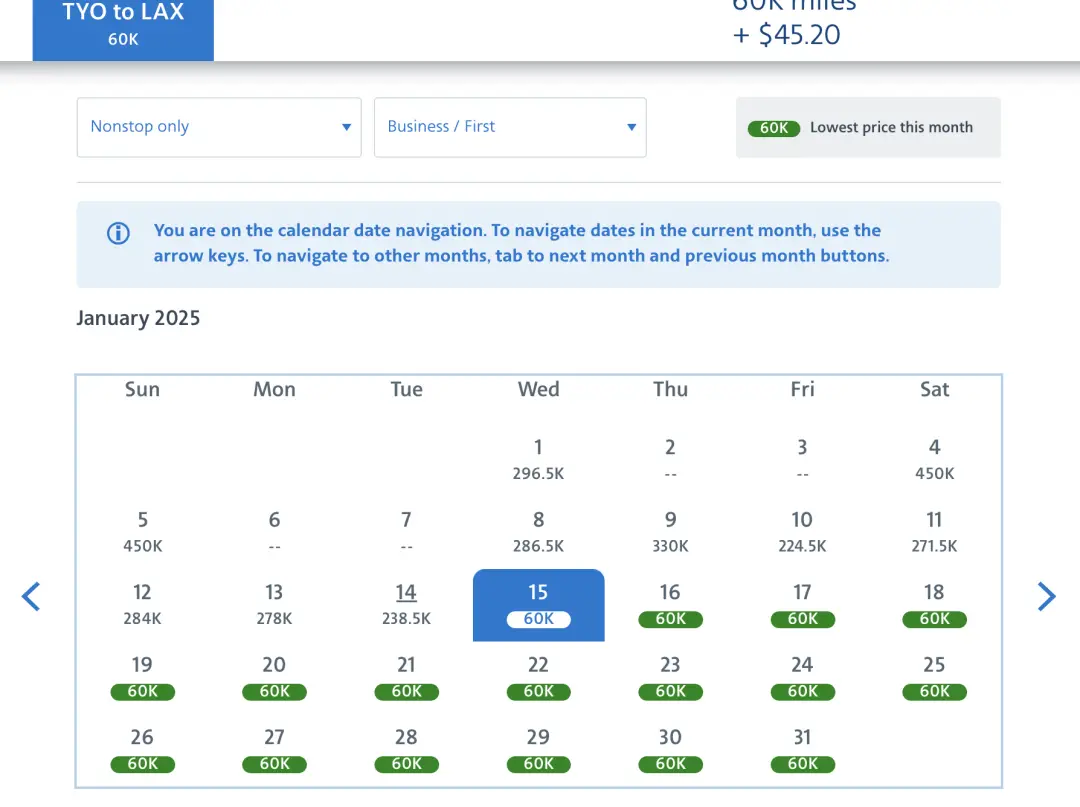
Task: Select January 31 at 60K
Action: (802, 749)
